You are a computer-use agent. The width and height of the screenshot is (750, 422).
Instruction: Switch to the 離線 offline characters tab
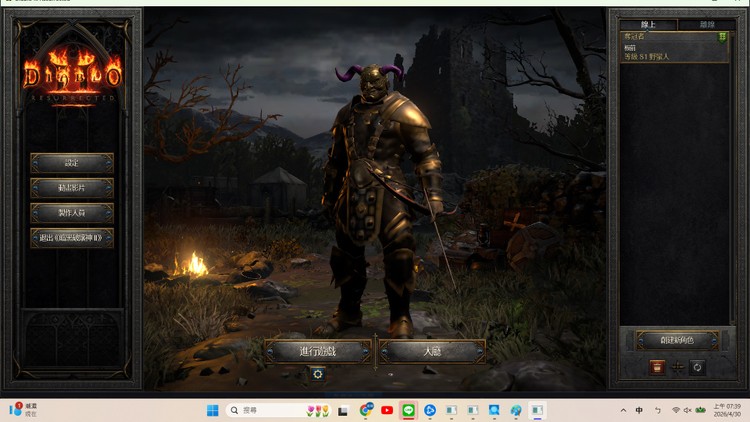(x=707, y=24)
